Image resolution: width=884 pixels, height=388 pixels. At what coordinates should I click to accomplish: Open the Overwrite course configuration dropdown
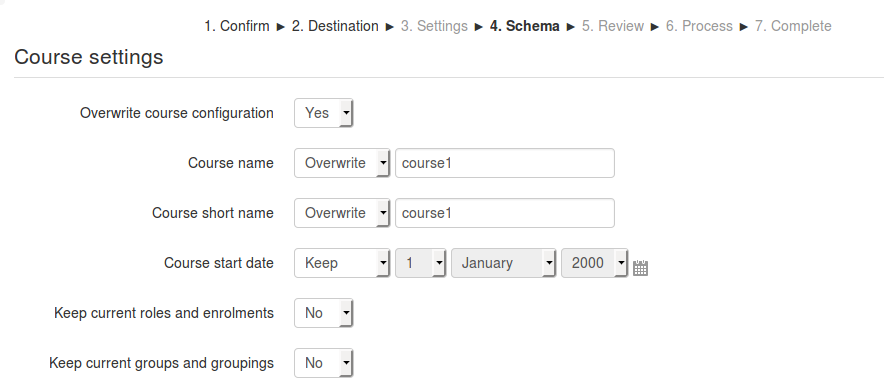coord(324,113)
